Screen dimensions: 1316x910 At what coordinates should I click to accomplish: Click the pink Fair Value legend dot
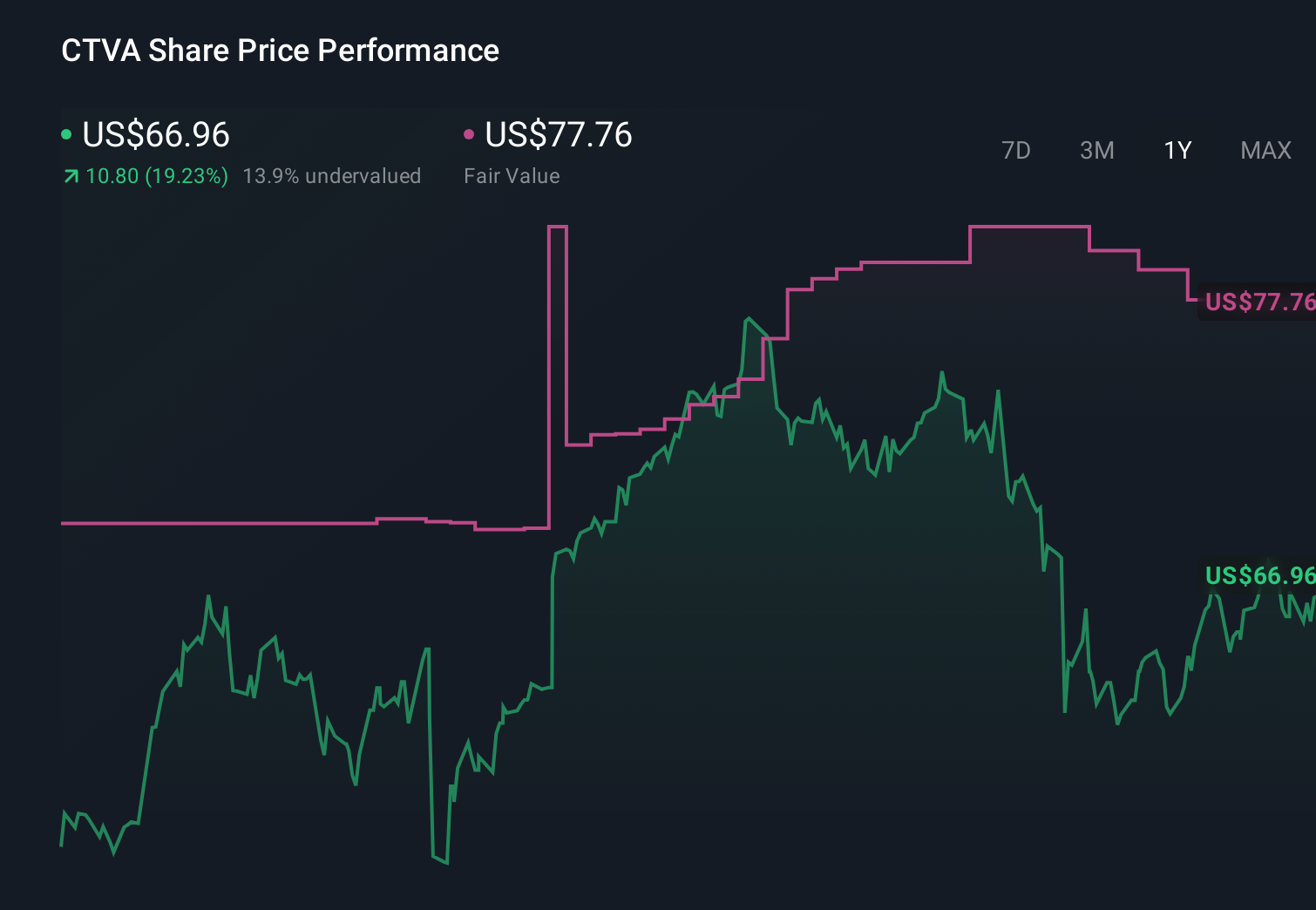pyautogui.click(x=470, y=133)
